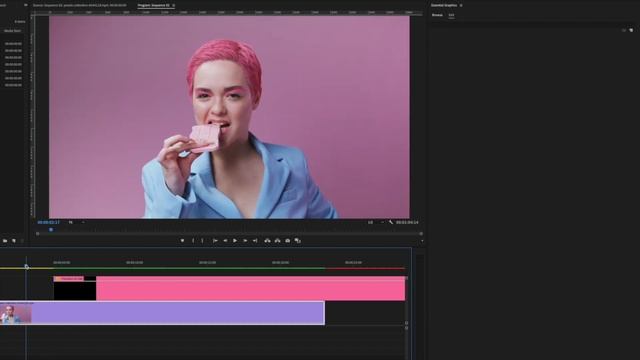Select the Edit tab in Essential Graphics

451,15
